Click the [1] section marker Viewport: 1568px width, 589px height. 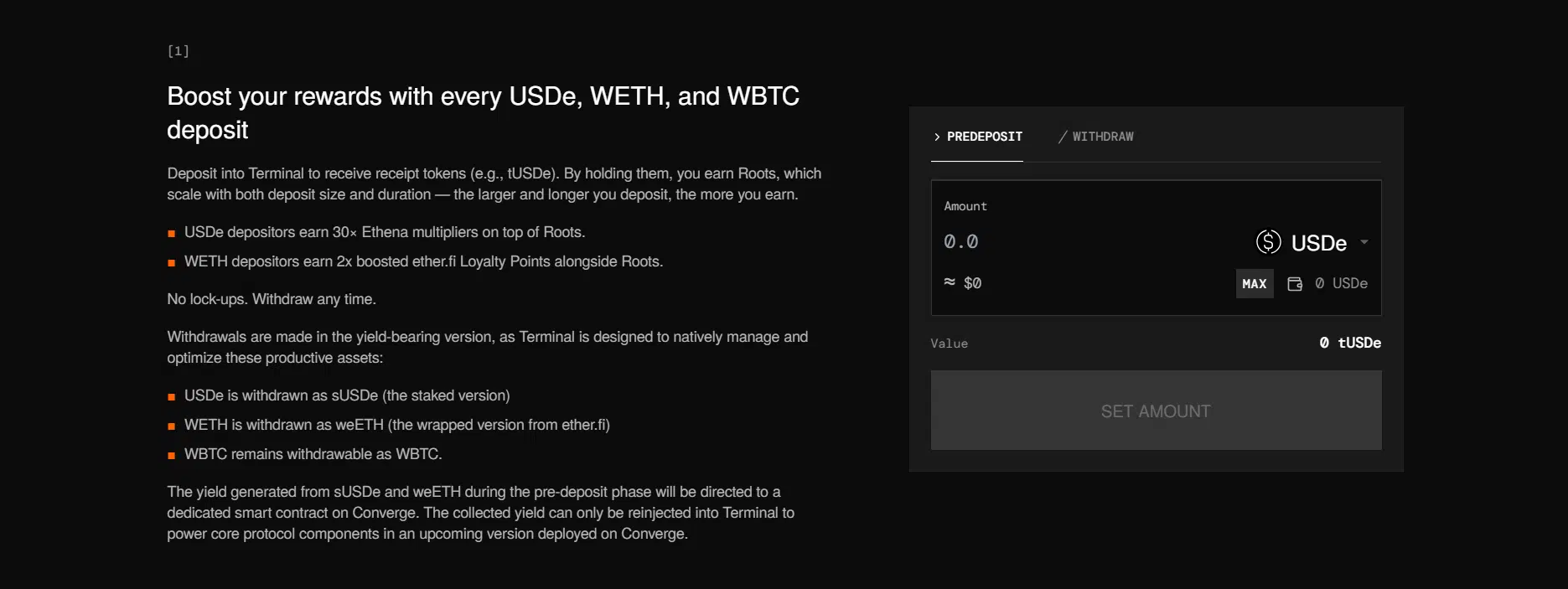click(179, 51)
